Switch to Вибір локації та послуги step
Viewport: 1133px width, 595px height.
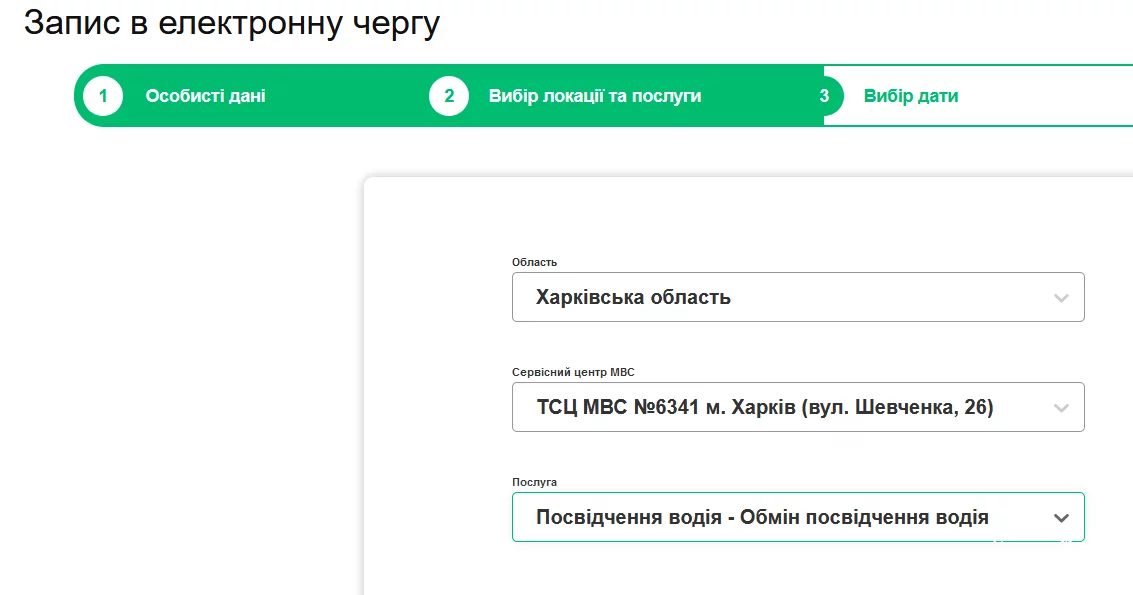coord(594,97)
